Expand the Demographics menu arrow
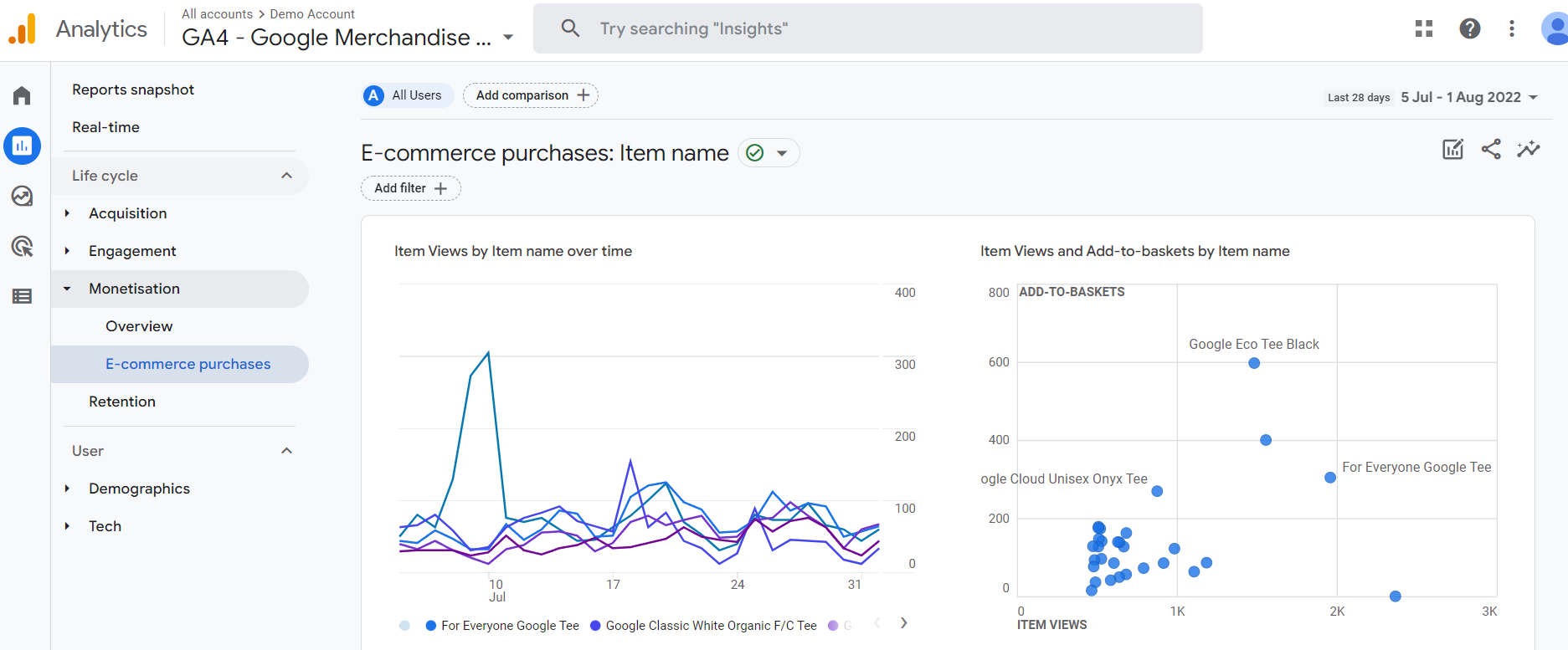 67,489
